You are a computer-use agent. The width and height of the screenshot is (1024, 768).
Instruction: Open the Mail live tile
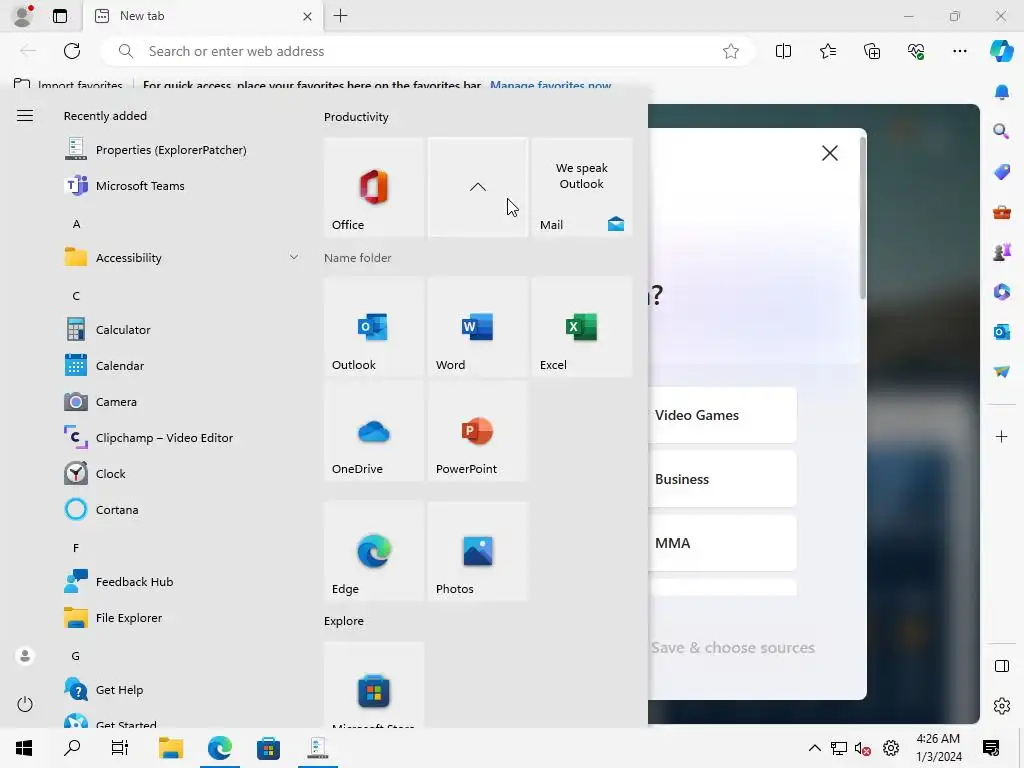point(581,187)
